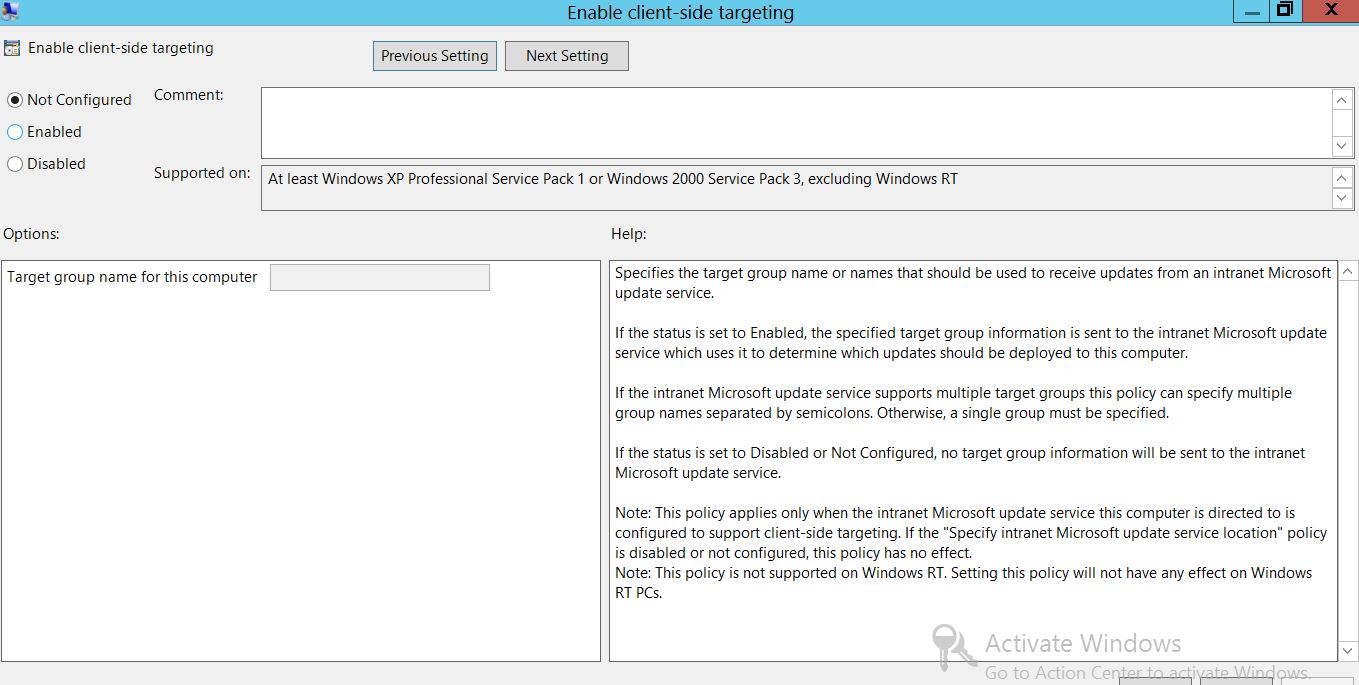Viewport: 1359px width, 685px height.
Task: Click the policy setting icon beside the heading
Action: [12, 48]
